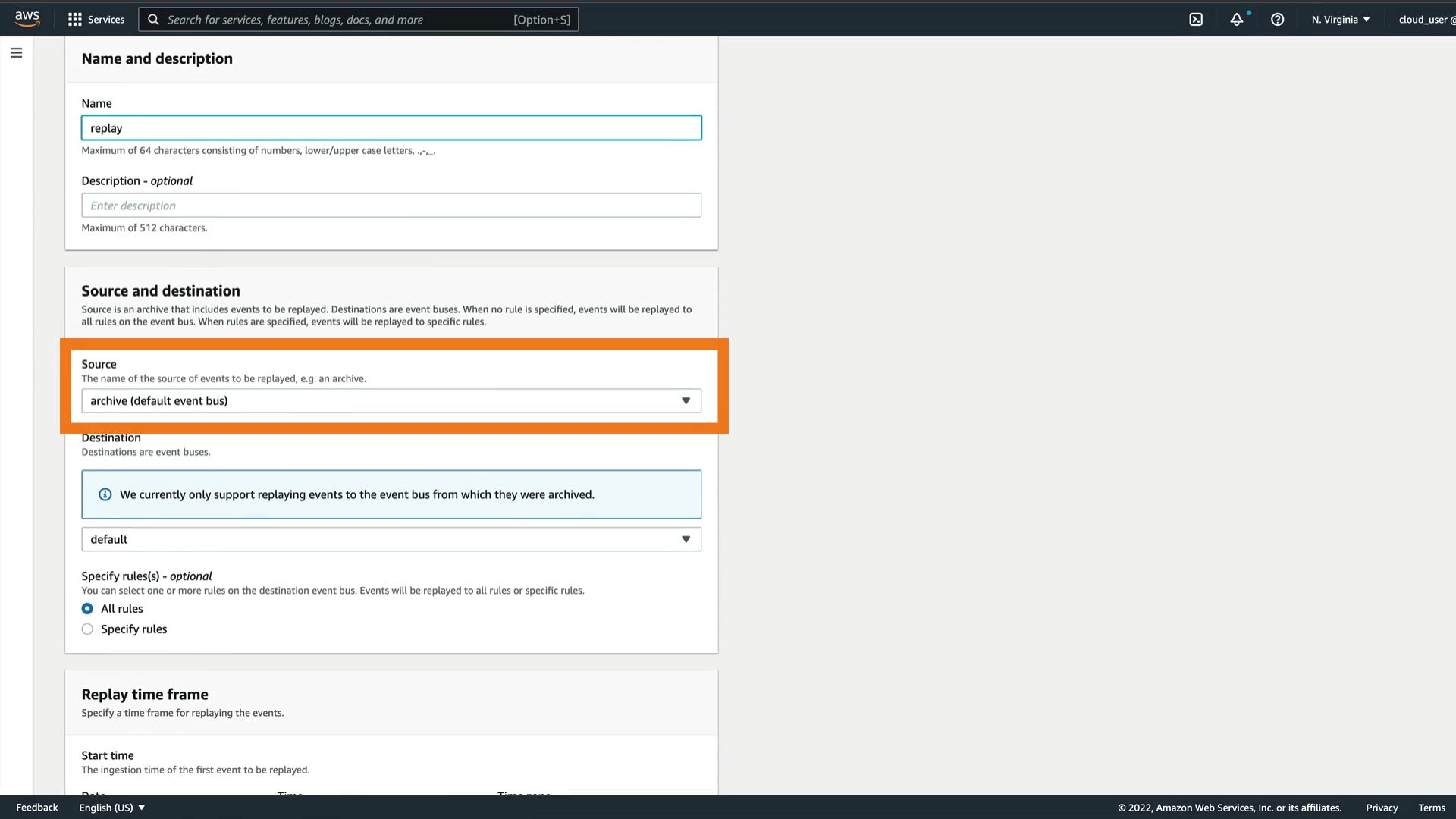1456x819 pixels.
Task: Open the English (US) language menu
Action: 111,808
